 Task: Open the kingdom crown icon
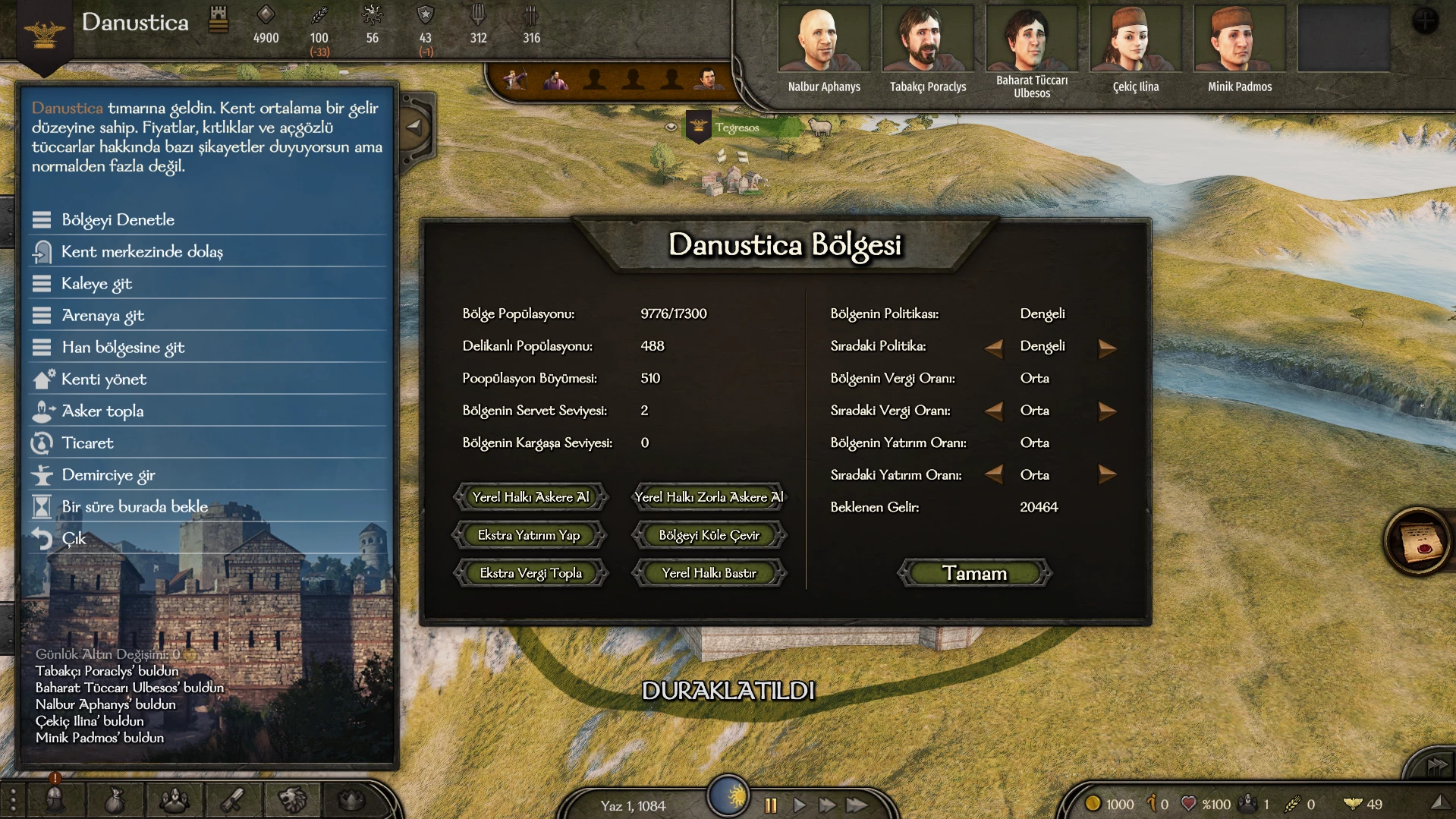[351, 800]
